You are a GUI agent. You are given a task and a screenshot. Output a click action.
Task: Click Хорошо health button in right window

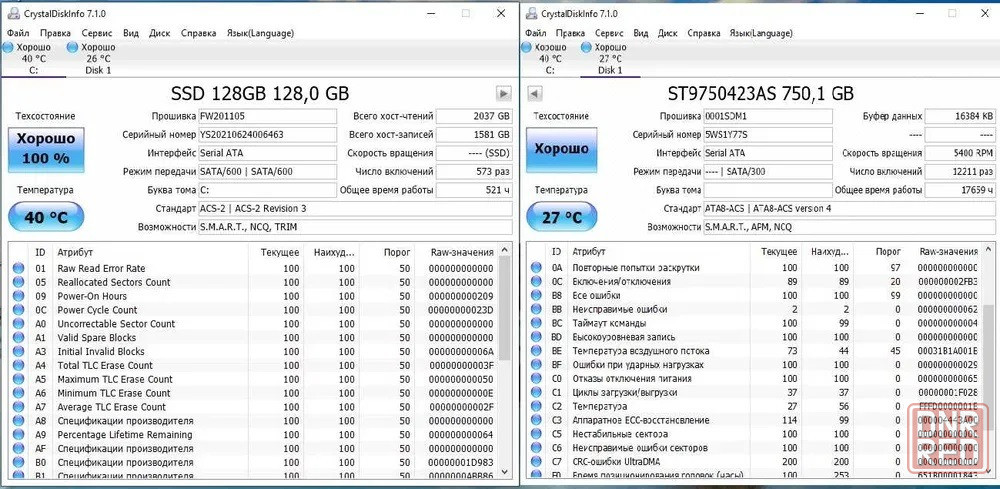pos(562,150)
